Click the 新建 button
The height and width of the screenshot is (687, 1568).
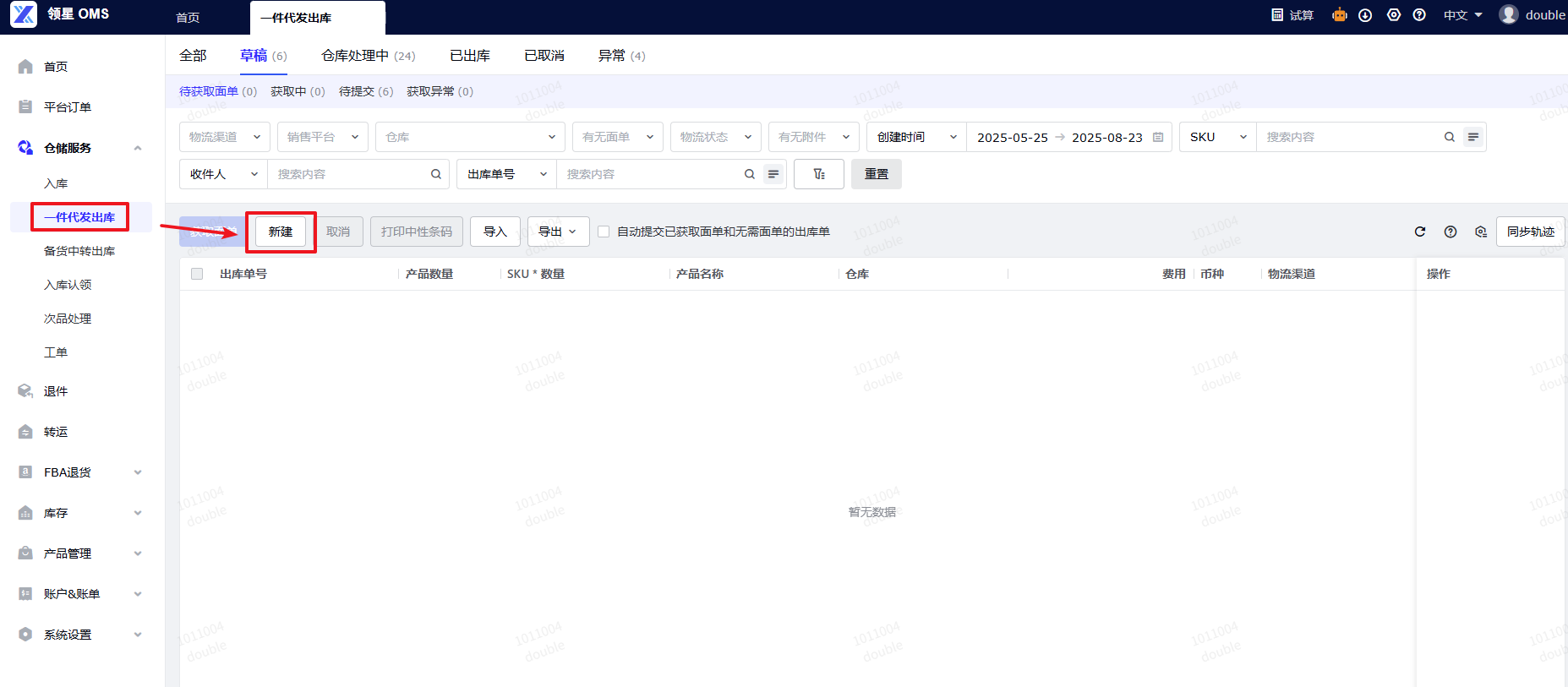pyautogui.click(x=281, y=232)
